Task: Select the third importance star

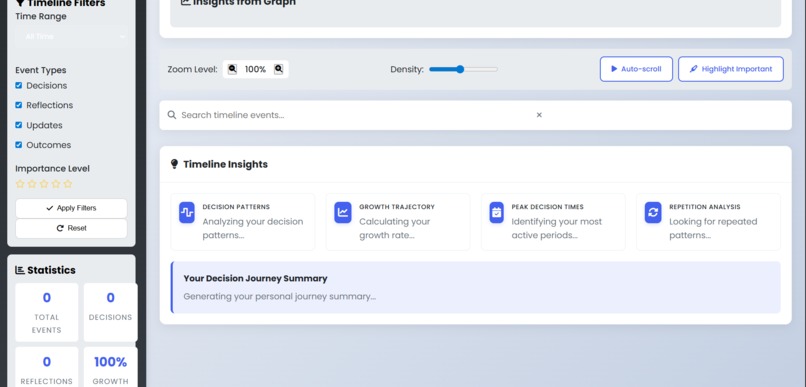Action: 44,183
